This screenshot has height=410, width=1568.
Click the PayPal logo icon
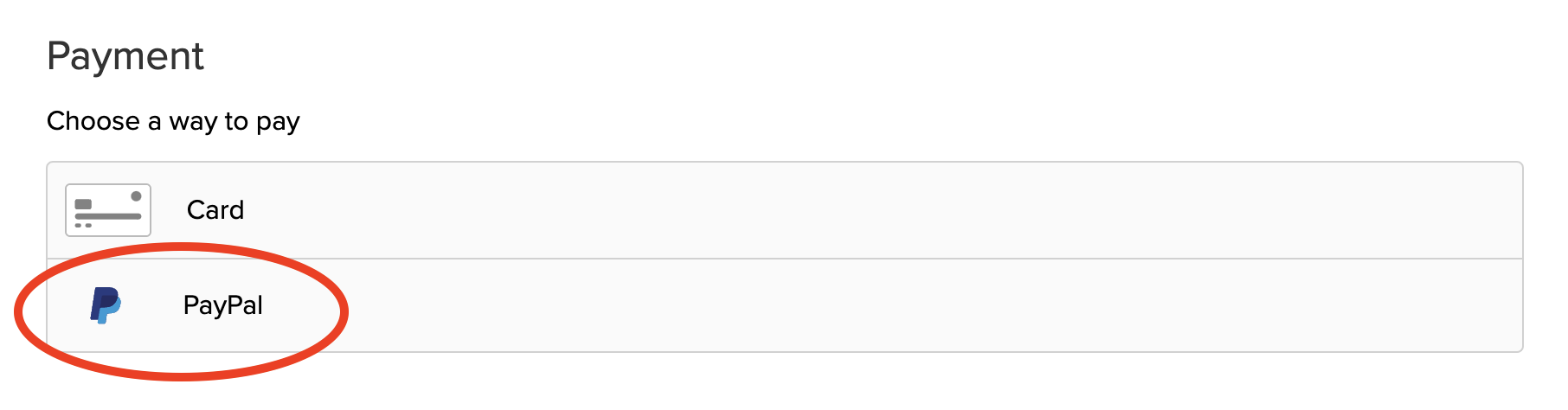point(106,305)
